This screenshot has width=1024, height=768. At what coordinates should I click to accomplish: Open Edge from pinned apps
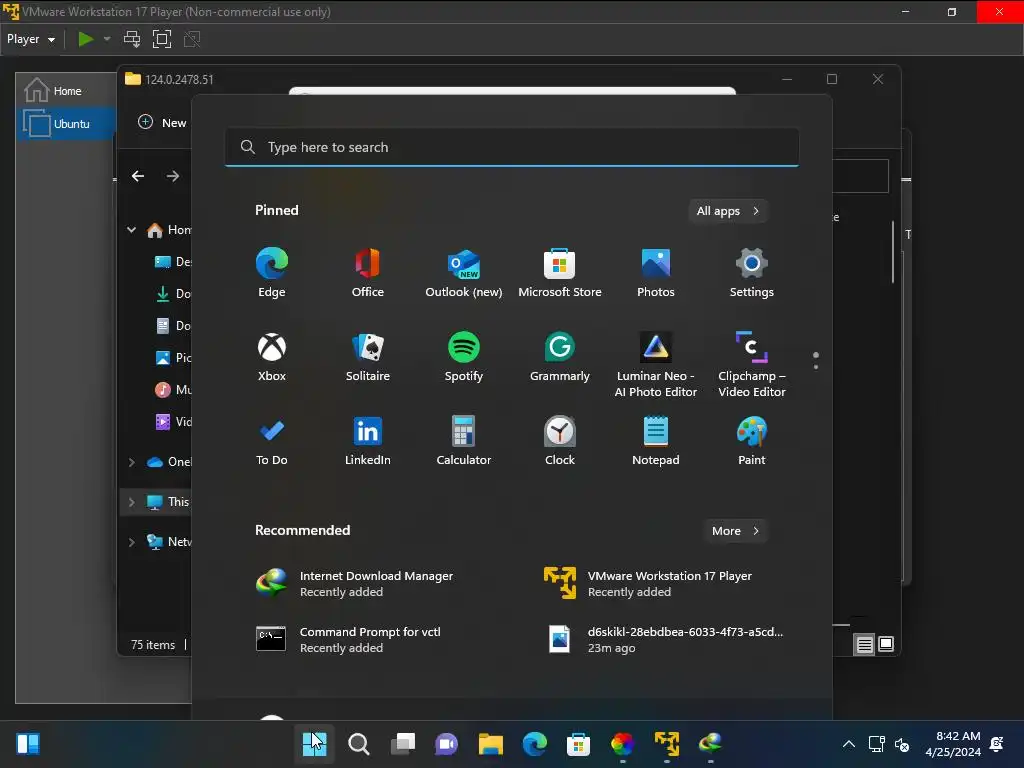coord(272,273)
